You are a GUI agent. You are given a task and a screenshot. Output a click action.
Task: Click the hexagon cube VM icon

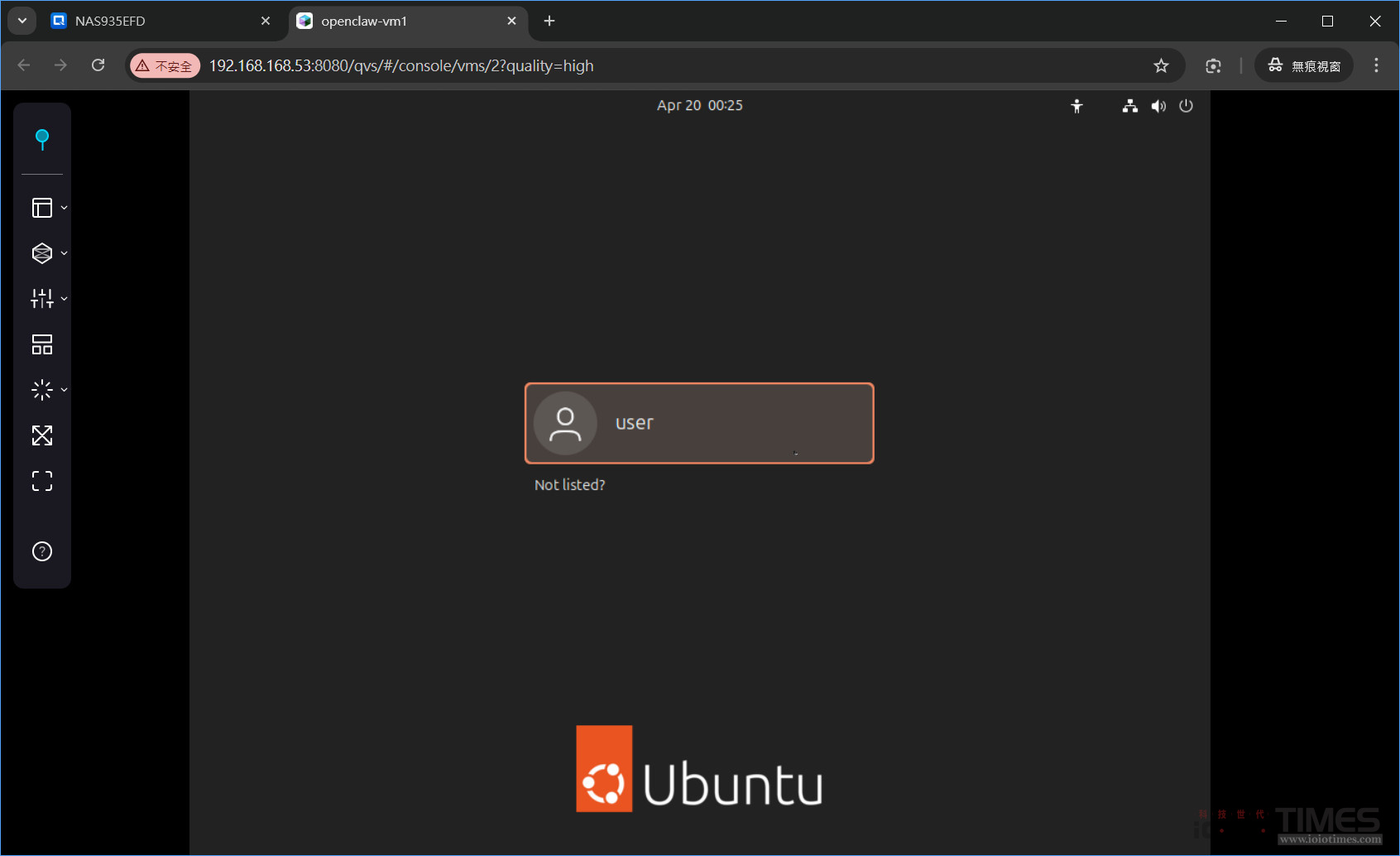coord(42,253)
